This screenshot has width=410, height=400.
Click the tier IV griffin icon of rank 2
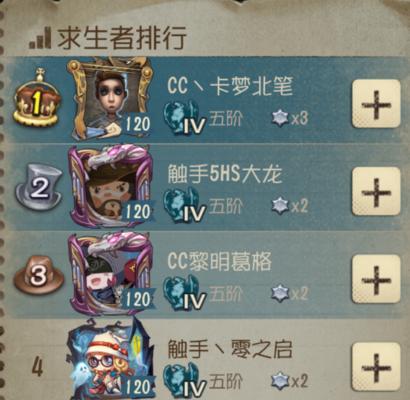[x=184, y=205]
